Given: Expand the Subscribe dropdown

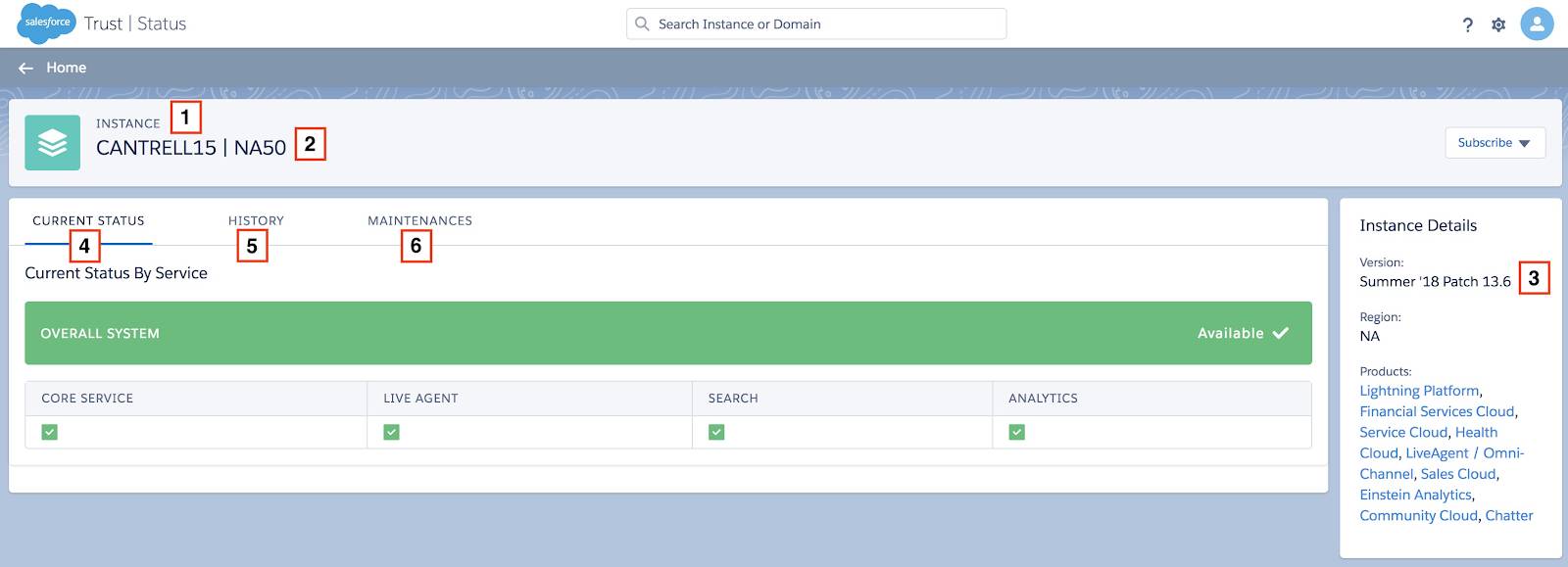Looking at the screenshot, I should pos(1494,143).
